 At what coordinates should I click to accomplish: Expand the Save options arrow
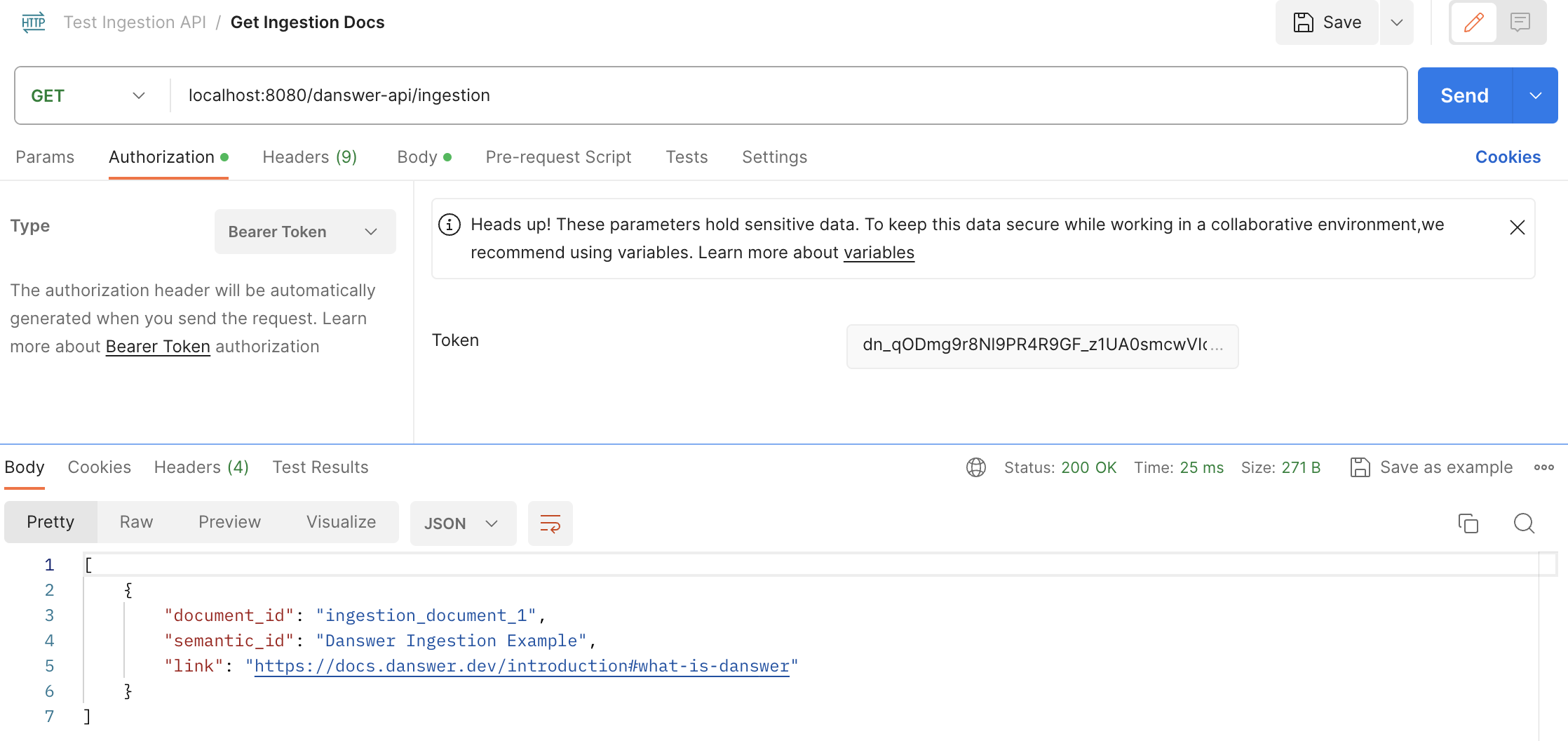[x=1396, y=22]
